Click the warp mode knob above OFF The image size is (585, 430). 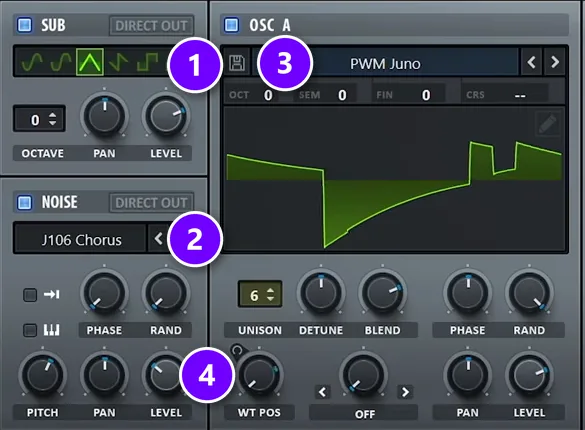tap(363, 375)
